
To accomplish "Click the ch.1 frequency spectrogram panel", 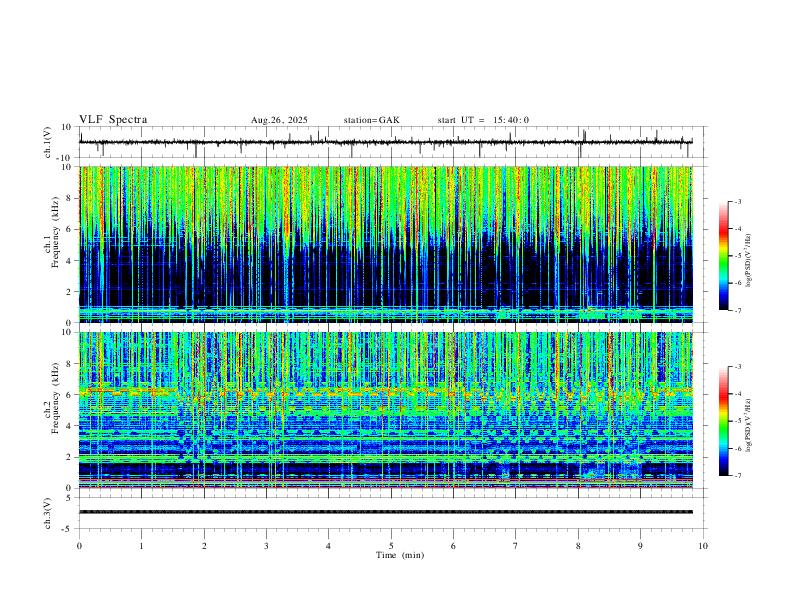I will click(x=386, y=244).
